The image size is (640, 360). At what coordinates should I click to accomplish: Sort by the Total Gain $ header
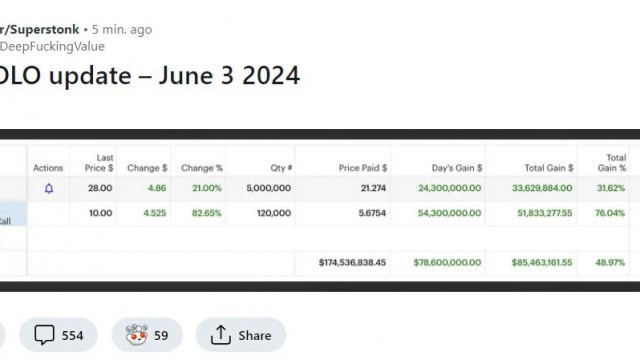549,168
